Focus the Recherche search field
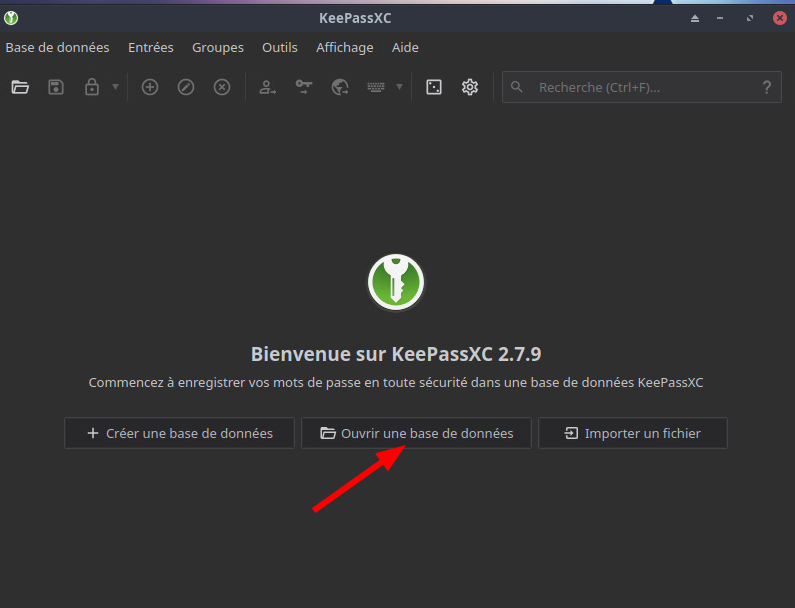795x608 pixels. pos(640,87)
